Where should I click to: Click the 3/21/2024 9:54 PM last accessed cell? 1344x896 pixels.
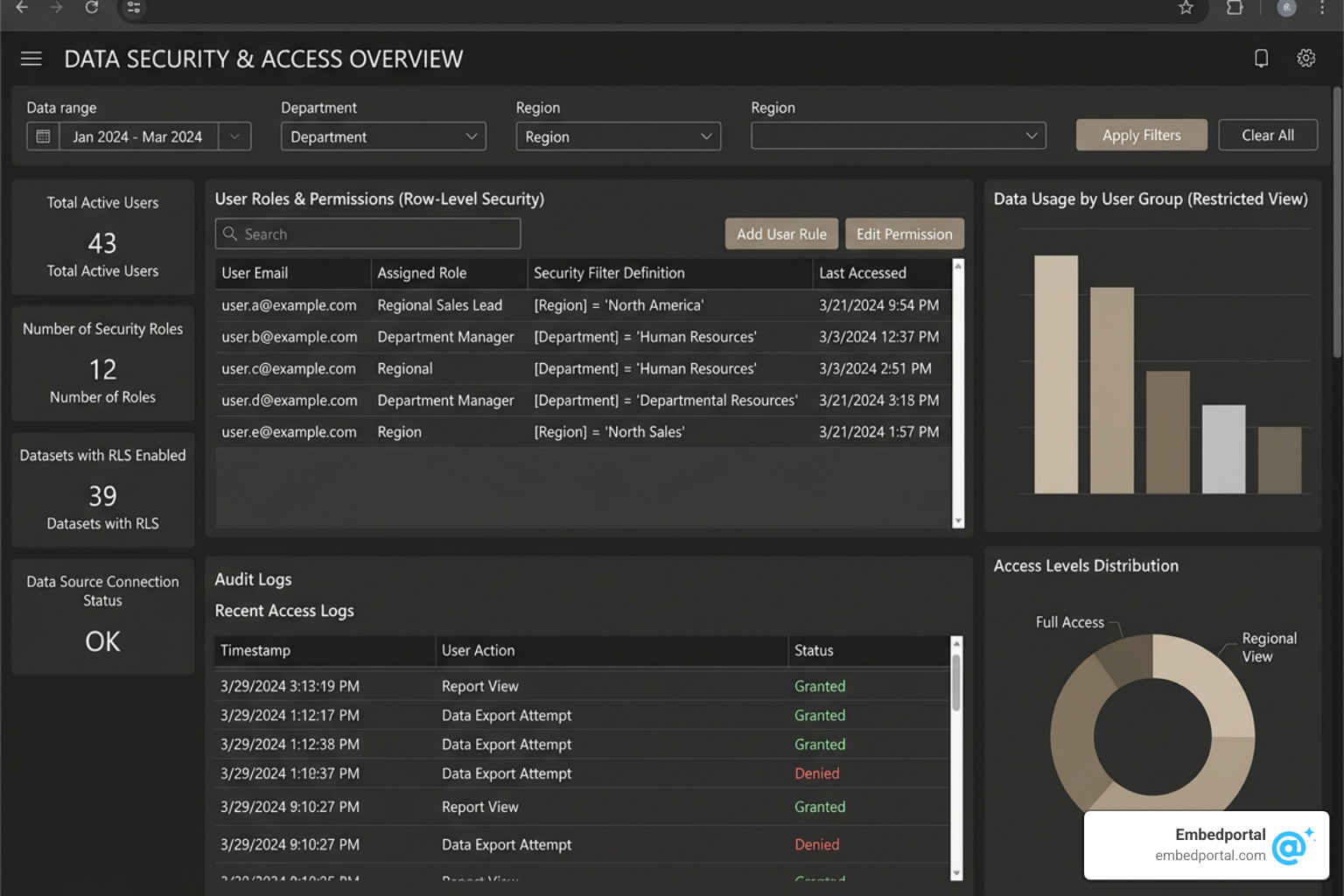point(878,305)
